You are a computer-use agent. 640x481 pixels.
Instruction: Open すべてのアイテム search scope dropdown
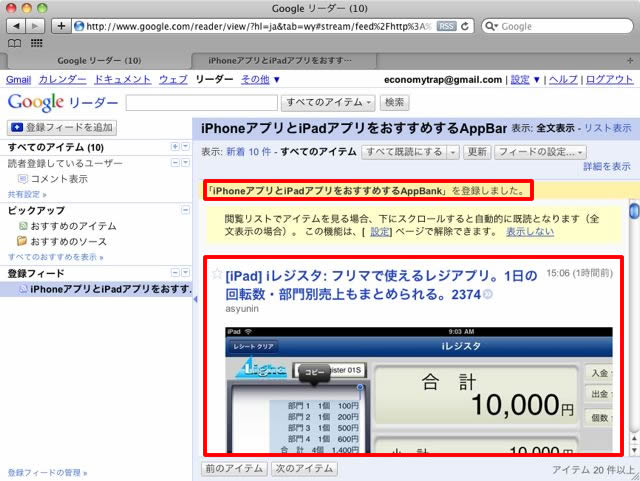[328, 102]
